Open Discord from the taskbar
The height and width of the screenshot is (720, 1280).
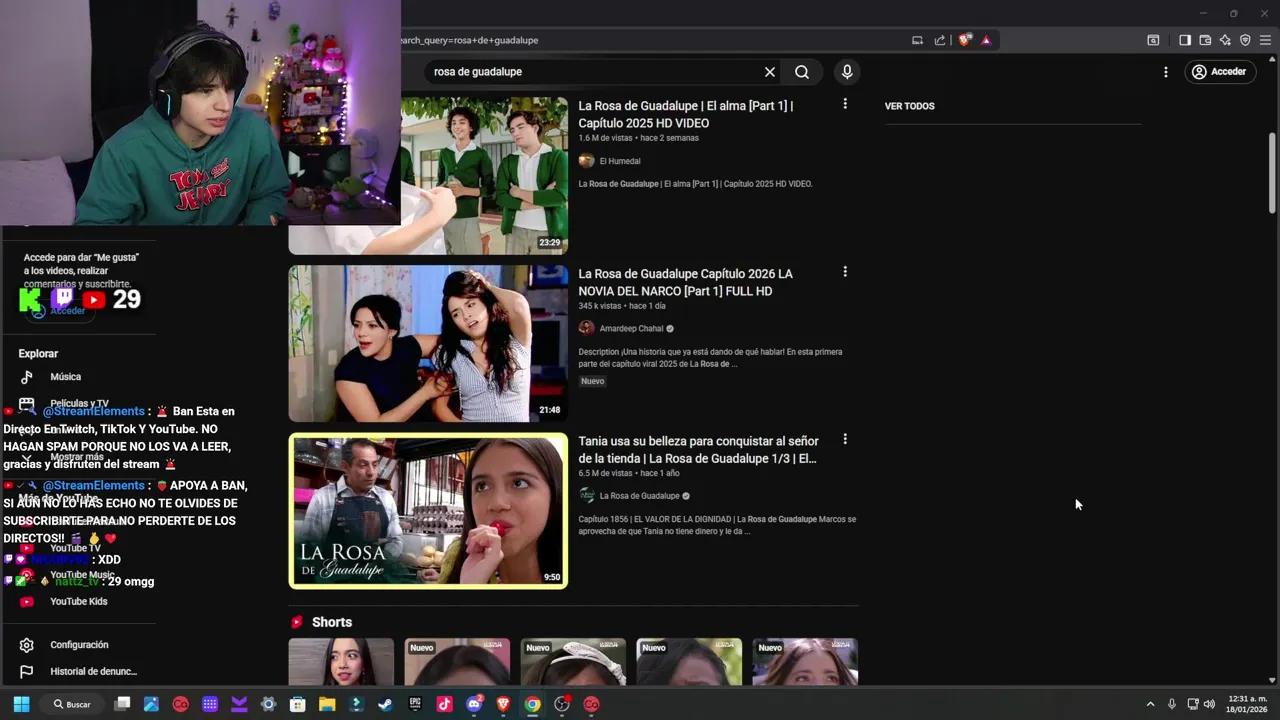[474, 704]
